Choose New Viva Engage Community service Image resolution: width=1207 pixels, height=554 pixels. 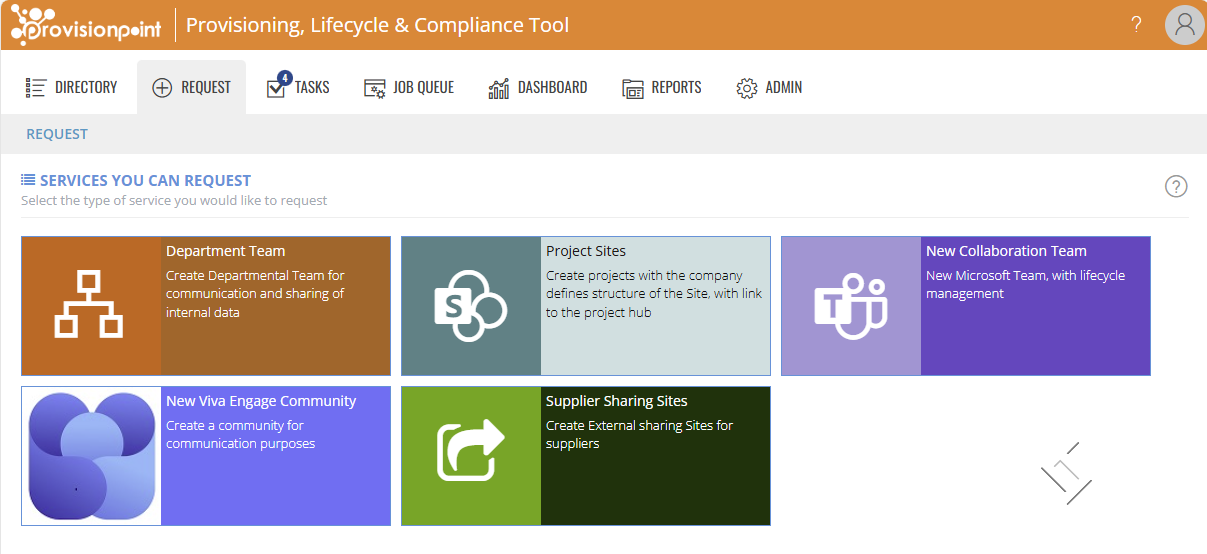pyautogui.click(x=261, y=401)
